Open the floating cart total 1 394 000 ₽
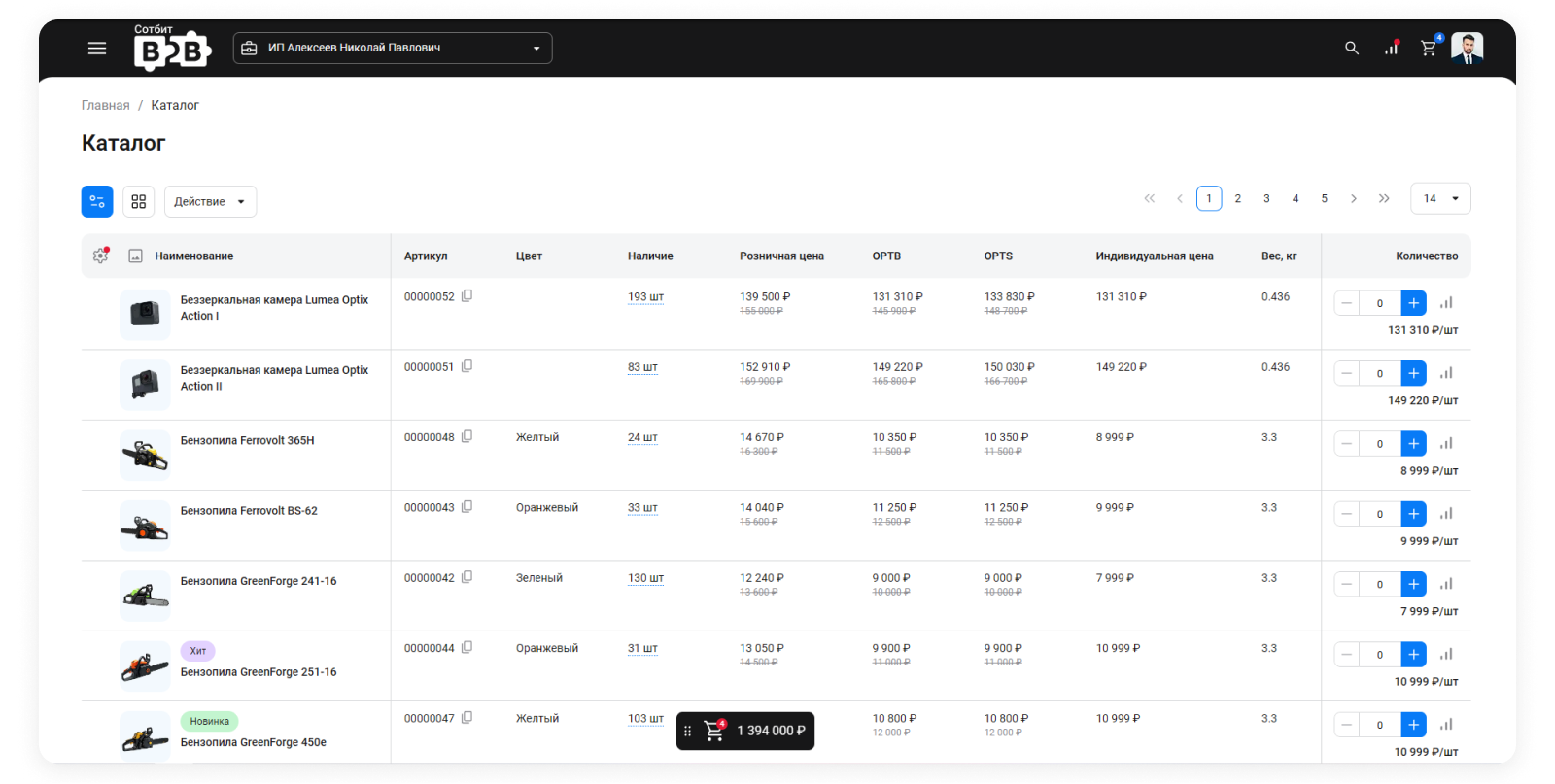The height and width of the screenshot is (784, 1555). tap(745, 731)
